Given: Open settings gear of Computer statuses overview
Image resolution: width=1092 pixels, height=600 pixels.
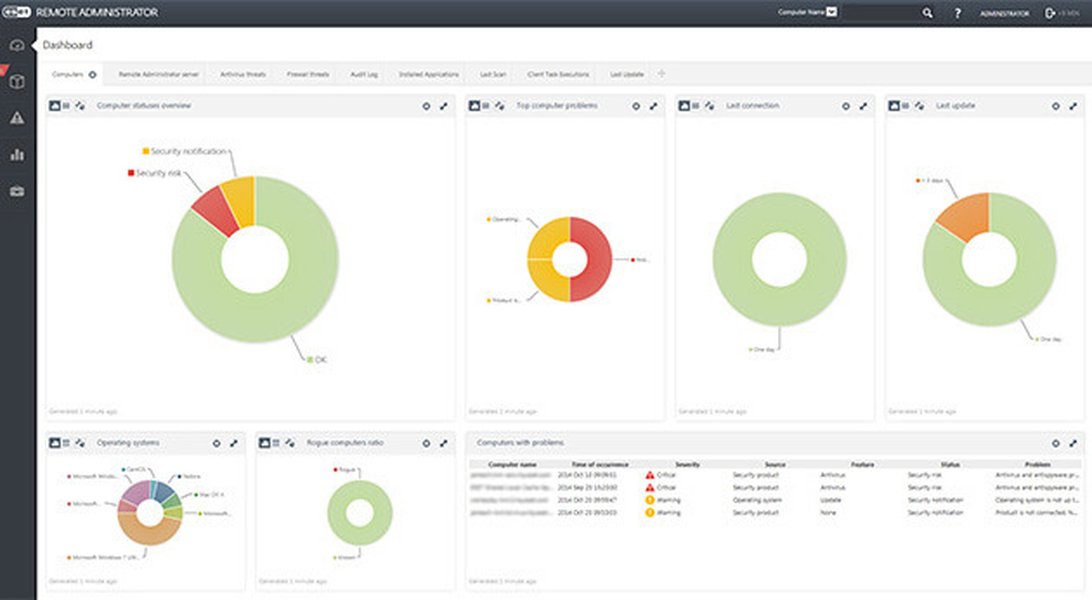Looking at the screenshot, I should [426, 106].
